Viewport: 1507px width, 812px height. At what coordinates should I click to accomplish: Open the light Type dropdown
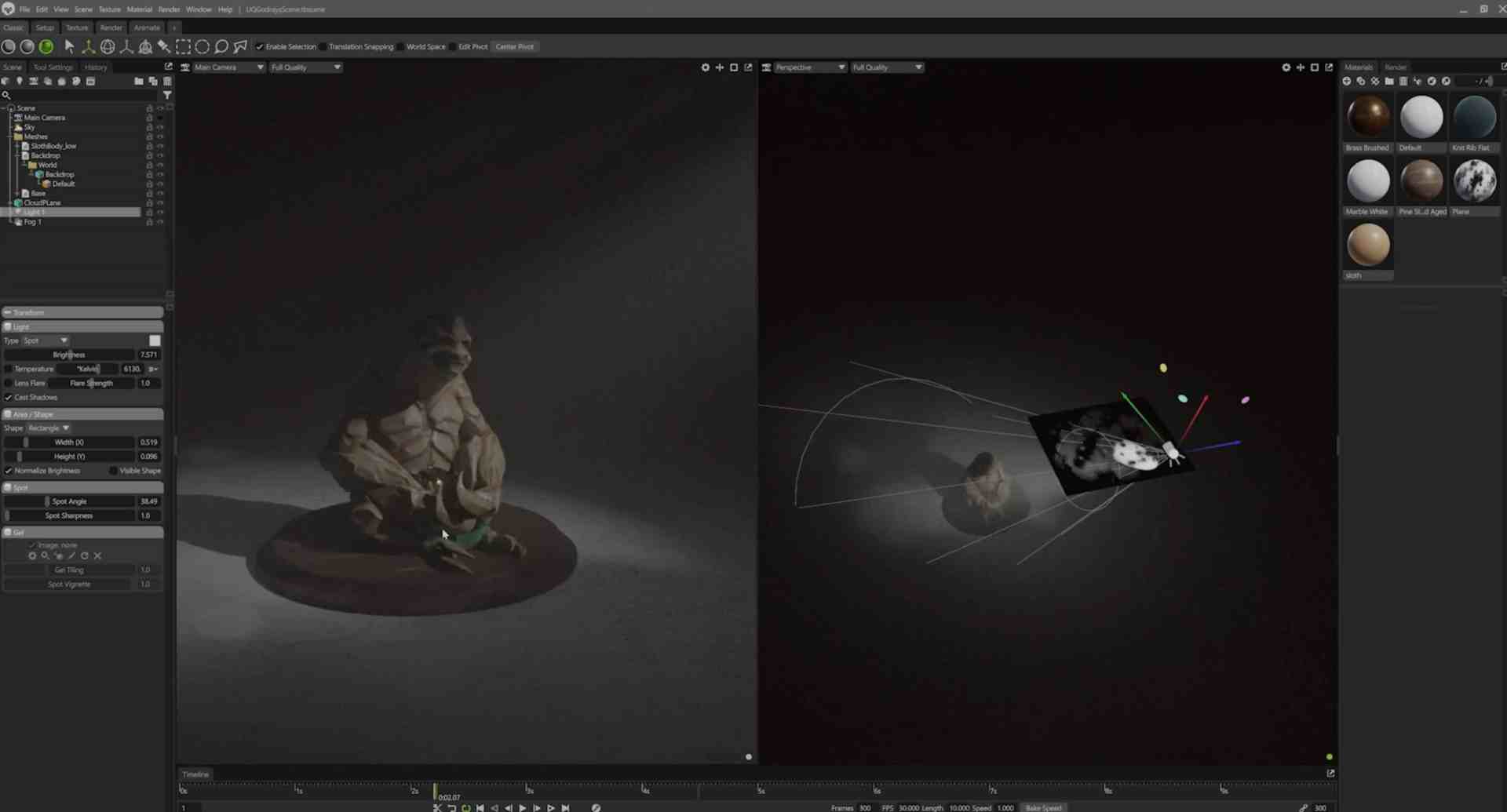pos(45,340)
